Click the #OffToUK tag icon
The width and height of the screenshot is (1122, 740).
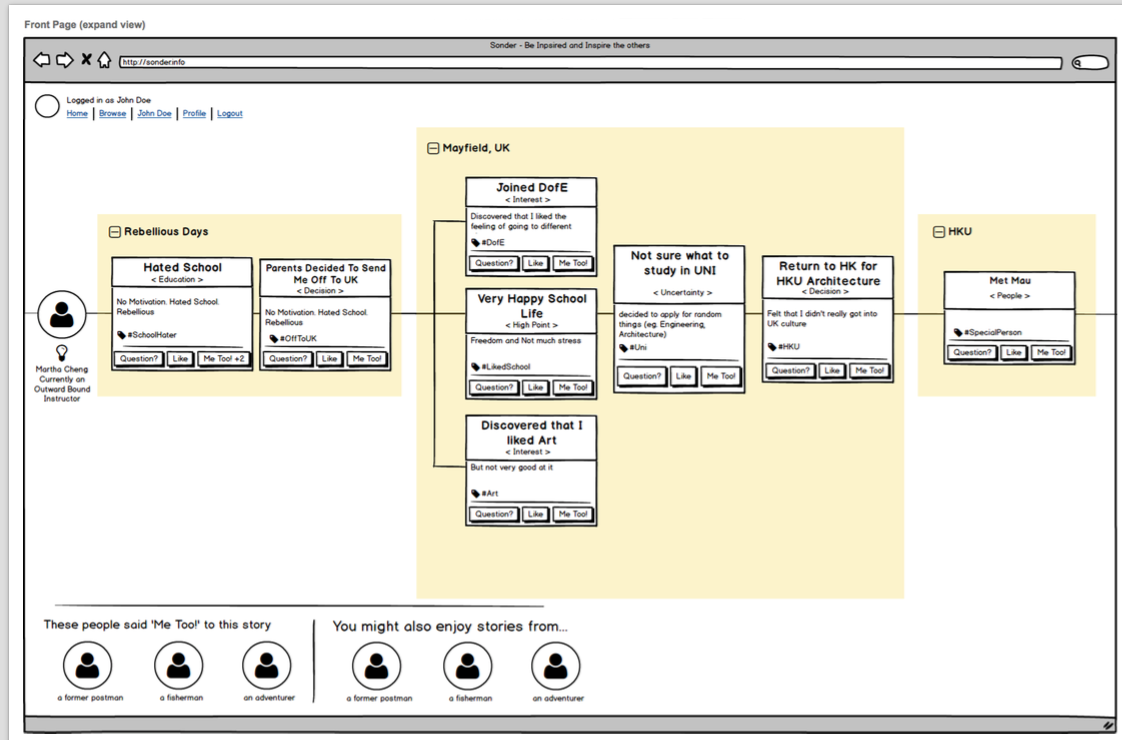point(273,339)
